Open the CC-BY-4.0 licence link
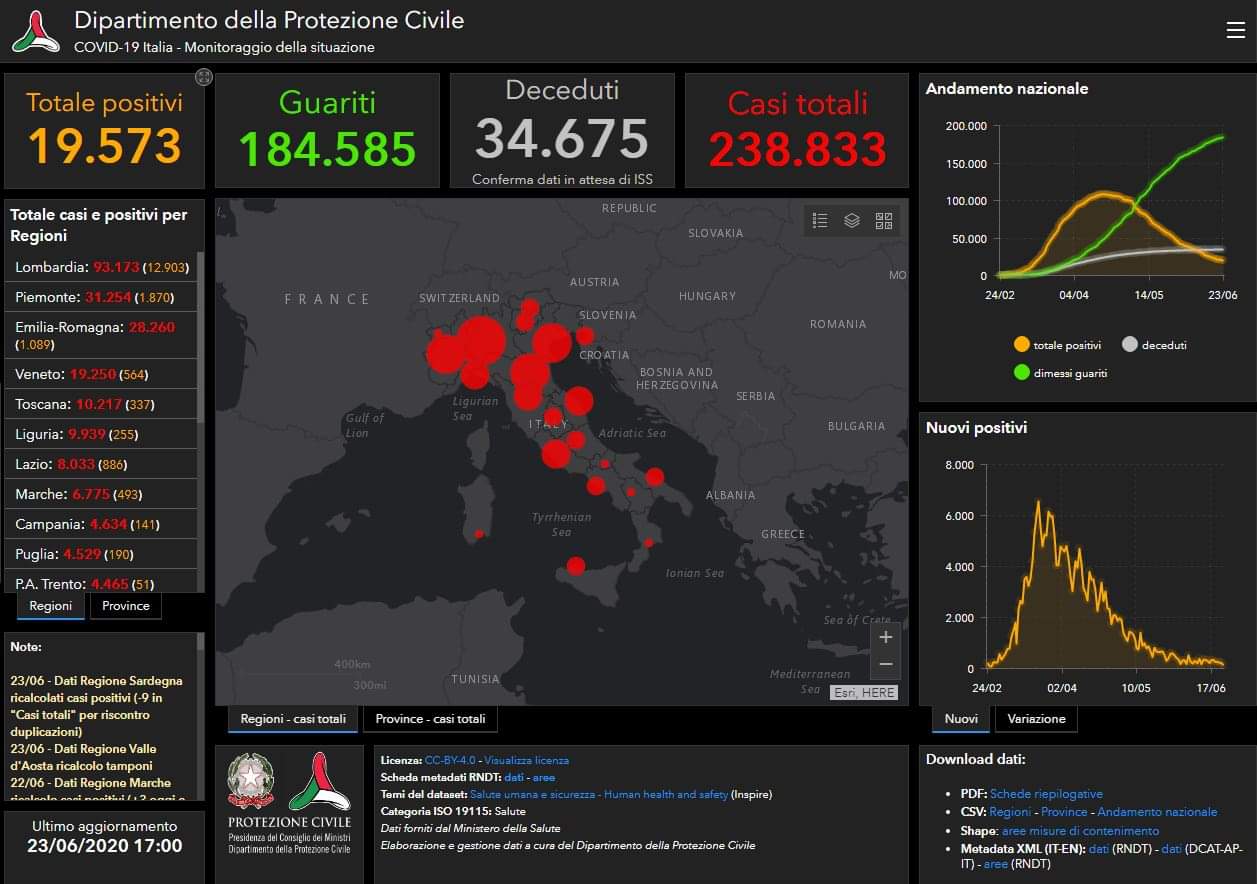This screenshot has width=1257, height=884. (x=451, y=761)
